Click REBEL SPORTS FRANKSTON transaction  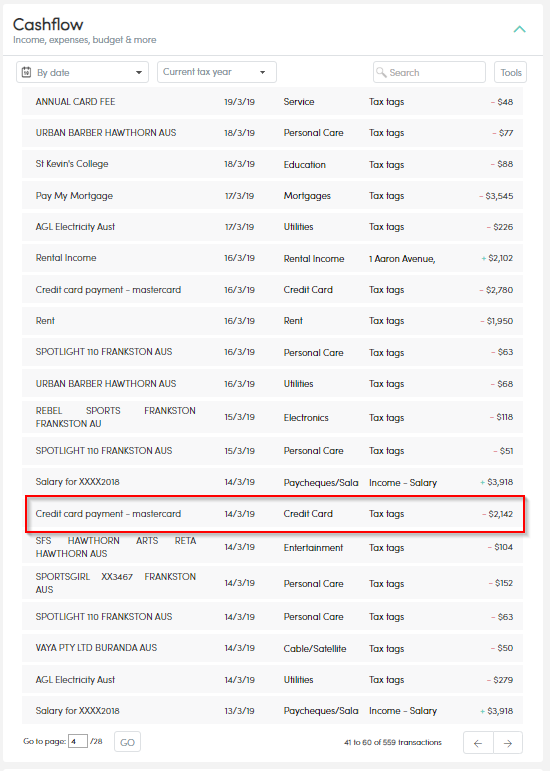tap(272, 417)
